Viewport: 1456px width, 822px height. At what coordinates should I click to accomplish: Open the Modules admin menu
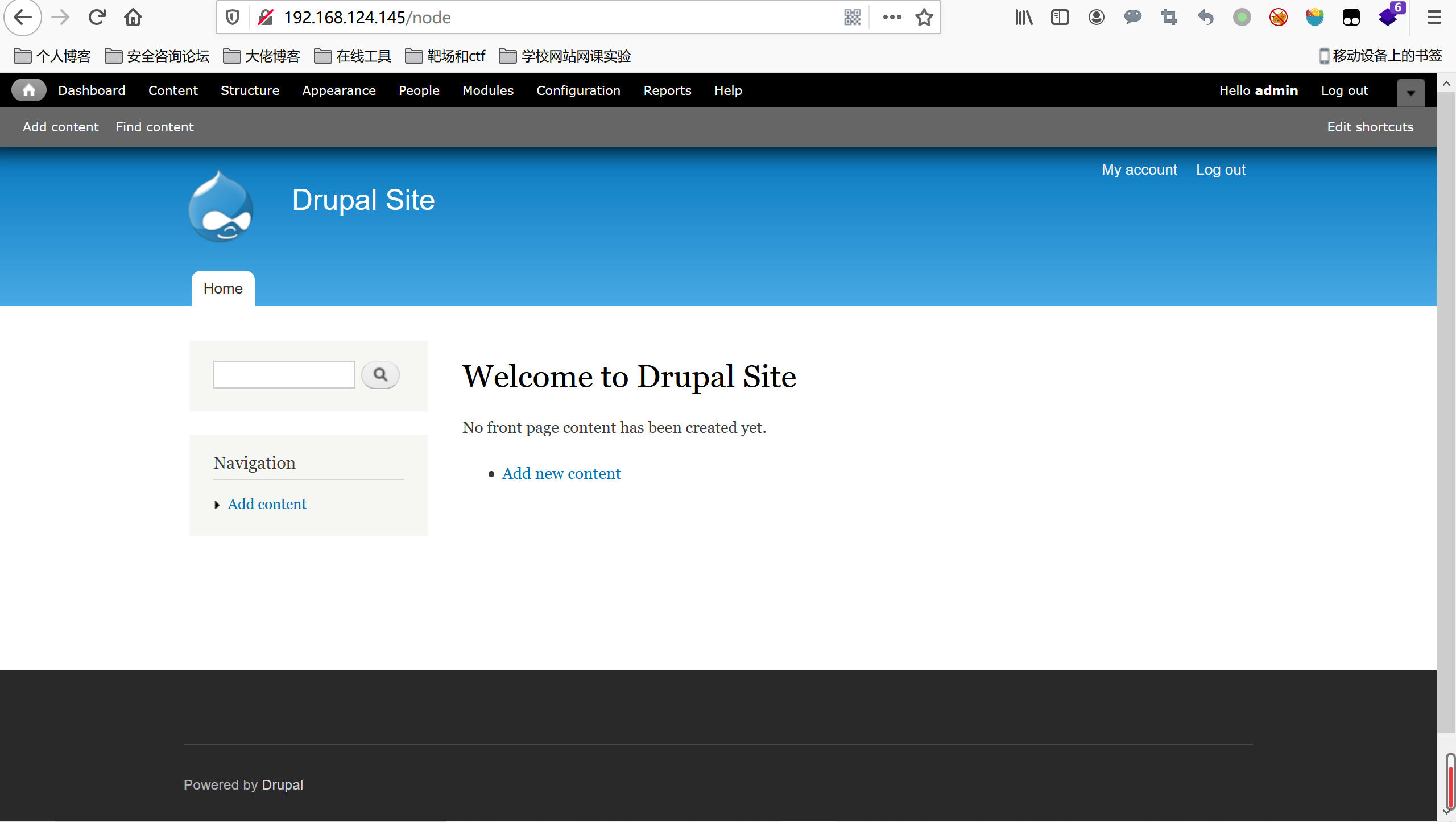click(488, 90)
